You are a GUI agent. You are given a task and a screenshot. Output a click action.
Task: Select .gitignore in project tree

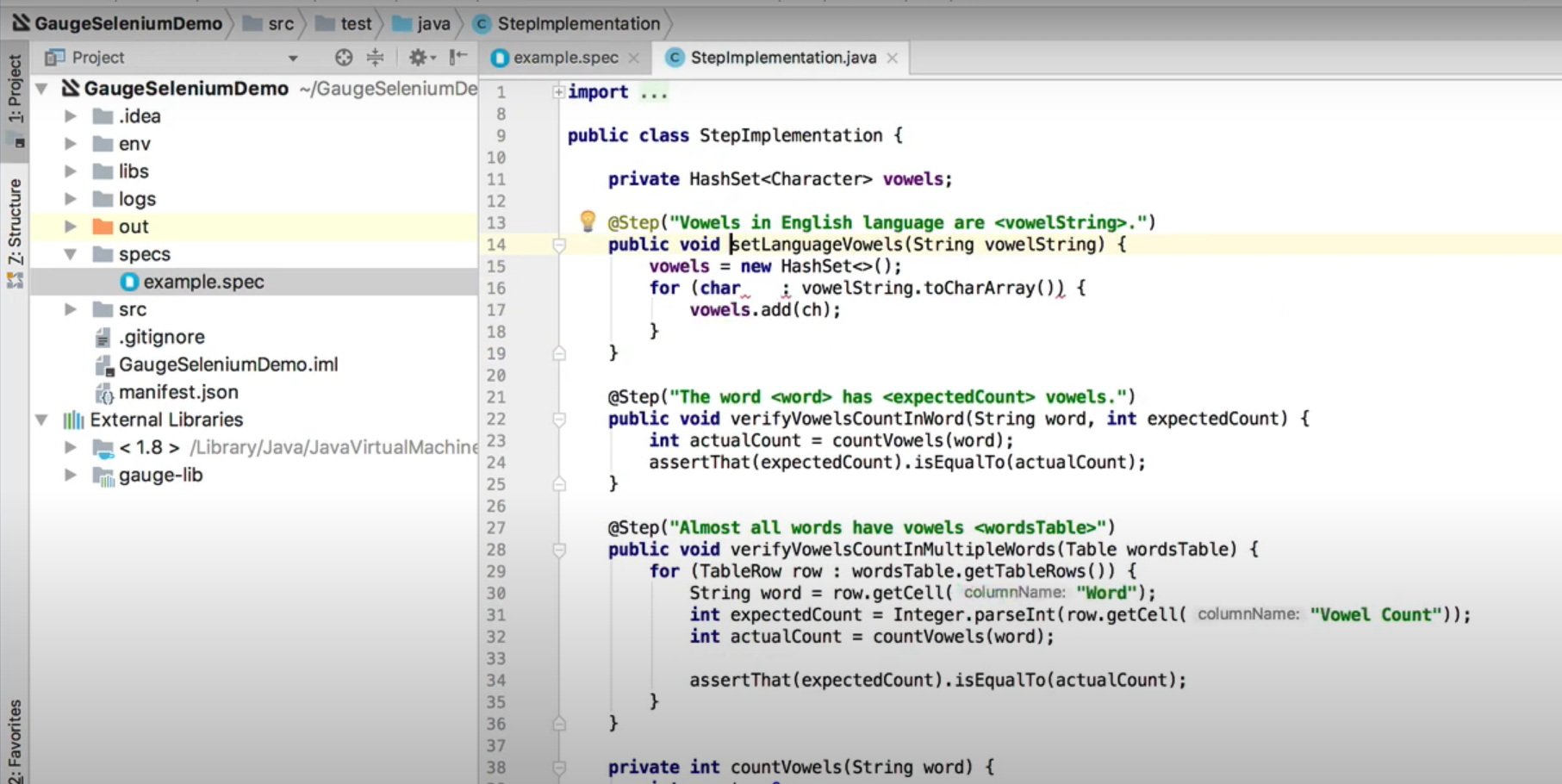tap(254, 337)
